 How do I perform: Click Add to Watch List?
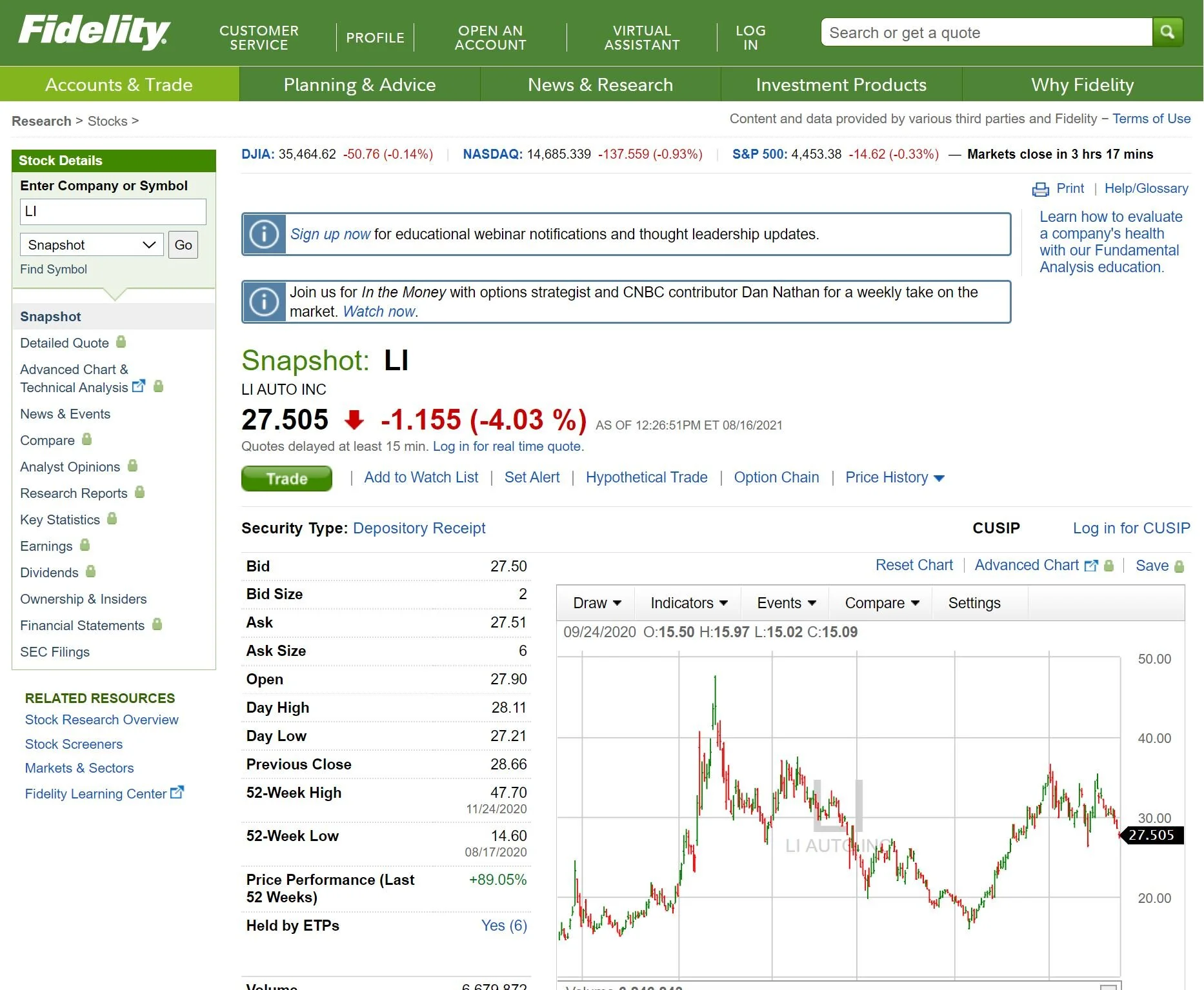(x=421, y=477)
